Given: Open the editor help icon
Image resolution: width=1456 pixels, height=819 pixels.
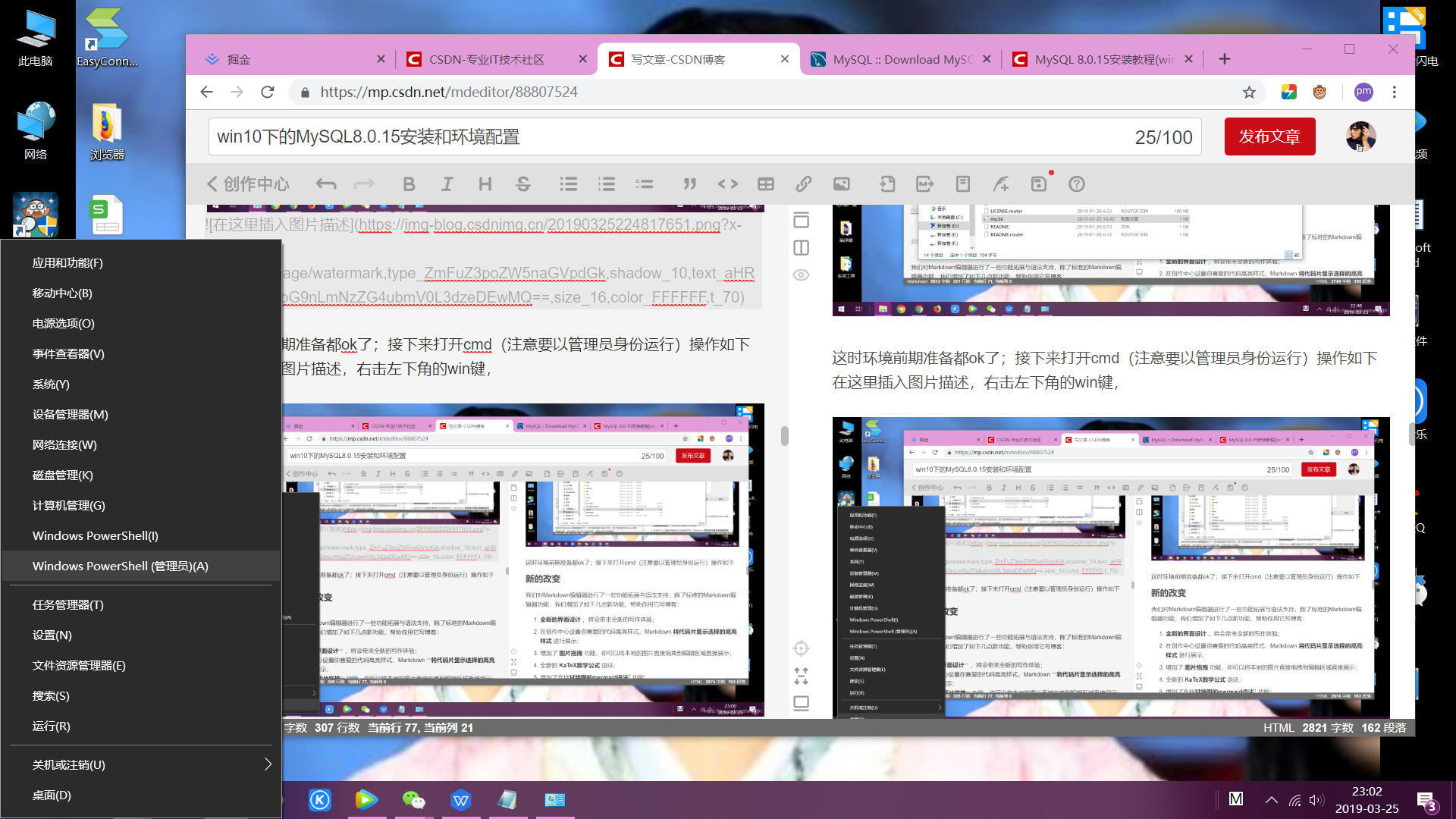Looking at the screenshot, I should pos(1077,184).
